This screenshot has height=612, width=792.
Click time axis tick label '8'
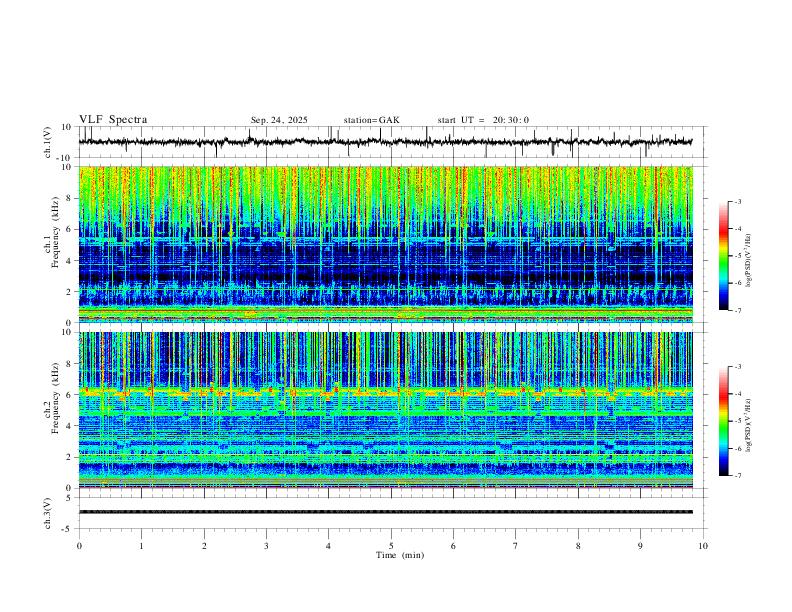[578, 546]
